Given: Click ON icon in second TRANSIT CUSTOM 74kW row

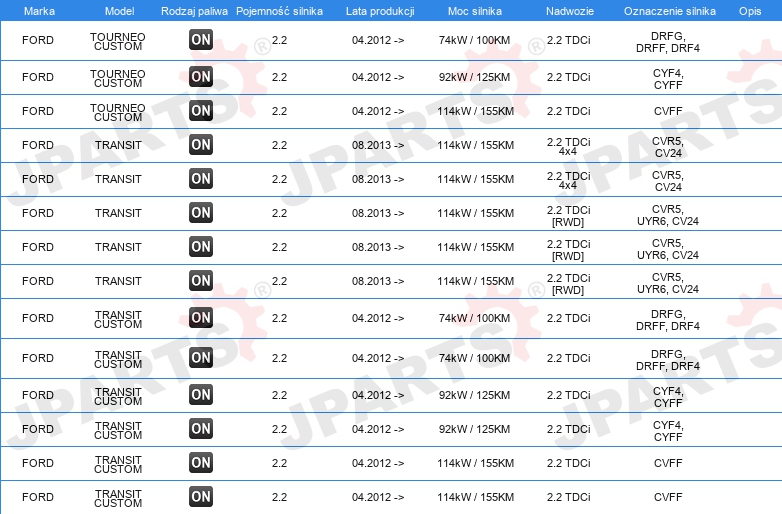Looking at the screenshot, I should click(201, 357).
